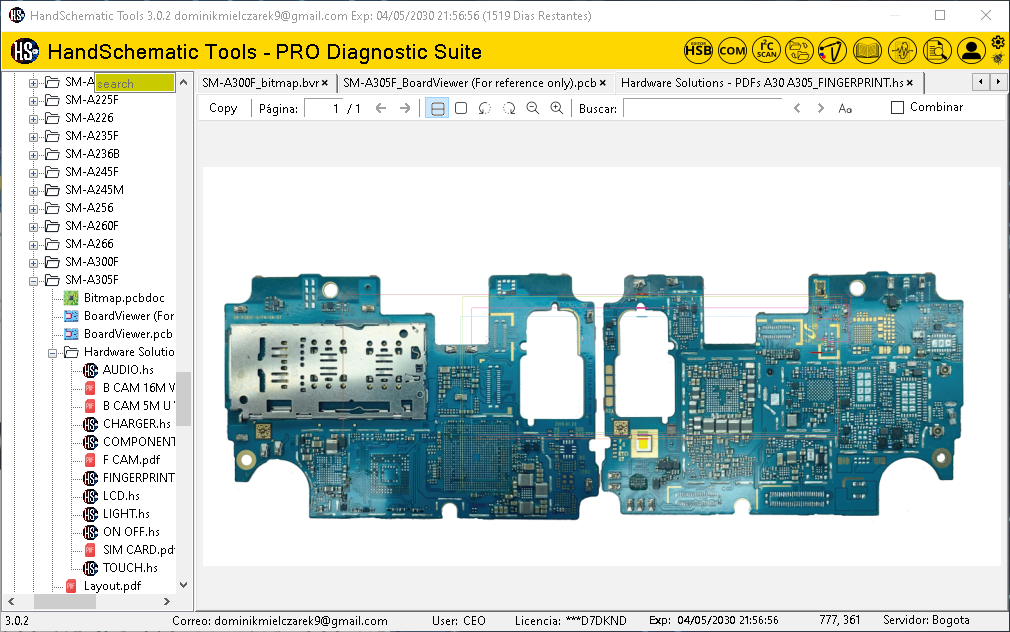Expand the SM-A256 folder
The image size is (1010, 632).
click(33, 209)
